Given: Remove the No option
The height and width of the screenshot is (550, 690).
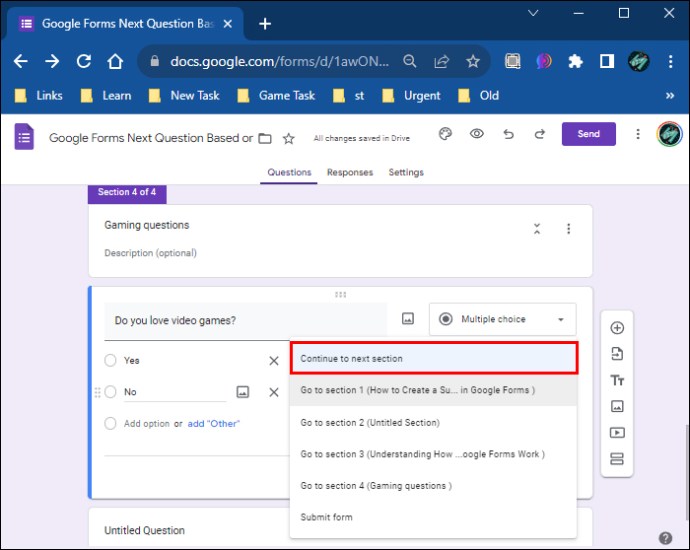Looking at the screenshot, I should click(x=274, y=392).
